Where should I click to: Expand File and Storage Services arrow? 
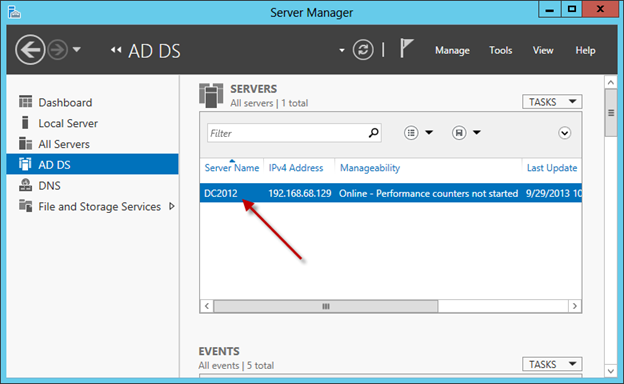172,206
